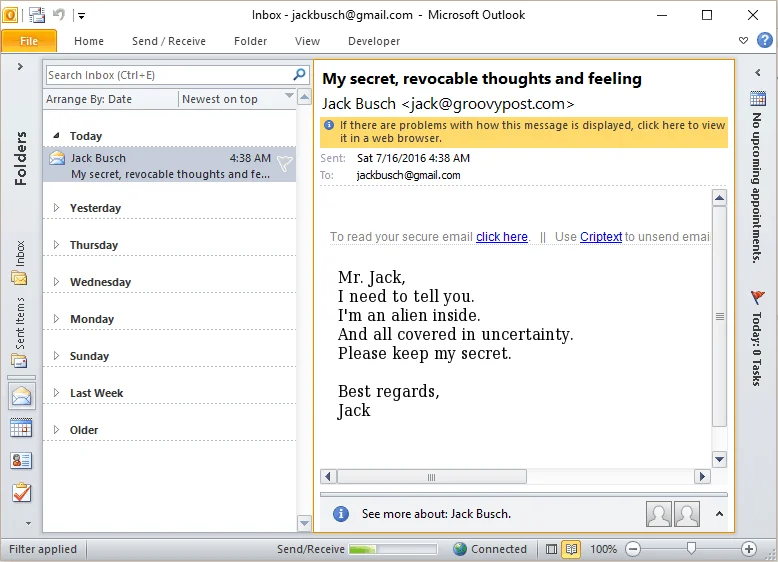Expand the Wednesday message group
Image resolution: width=778 pixels, height=562 pixels.
pos(57,281)
